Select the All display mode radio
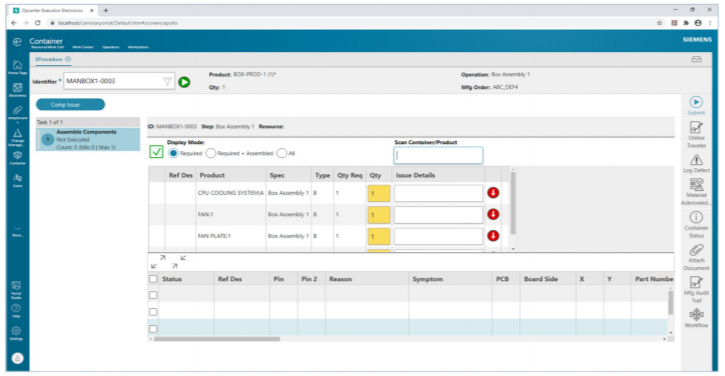 282,153
